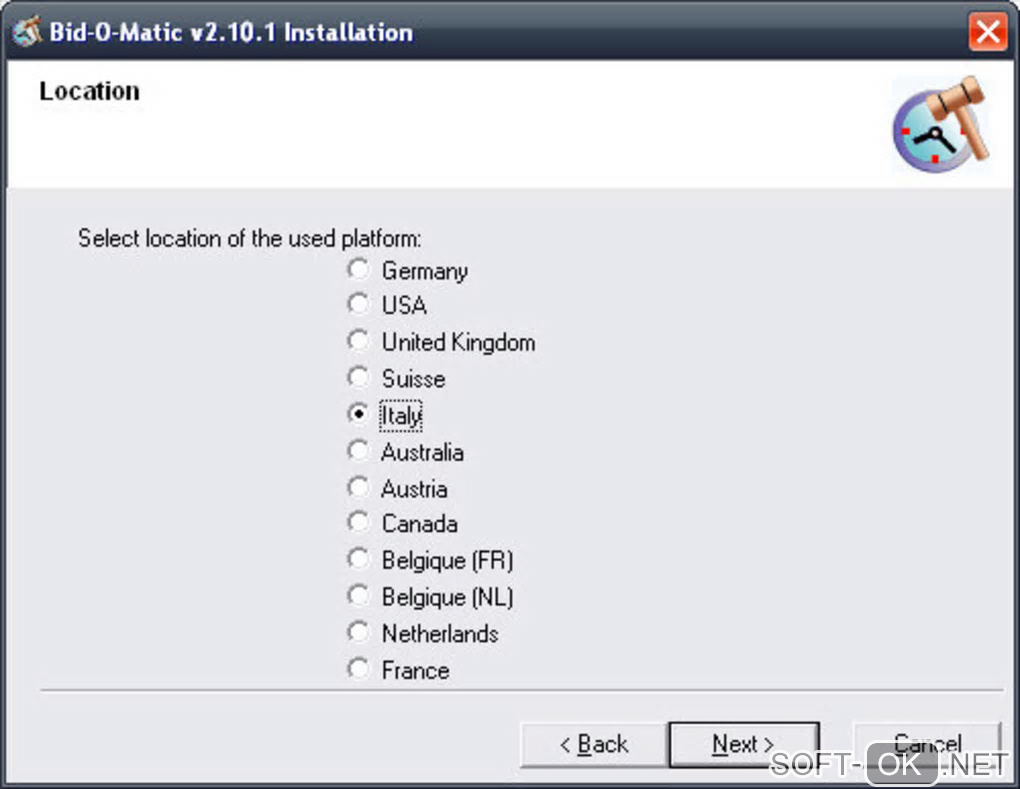1020x789 pixels.
Task: Close the installer window
Action: click(987, 31)
